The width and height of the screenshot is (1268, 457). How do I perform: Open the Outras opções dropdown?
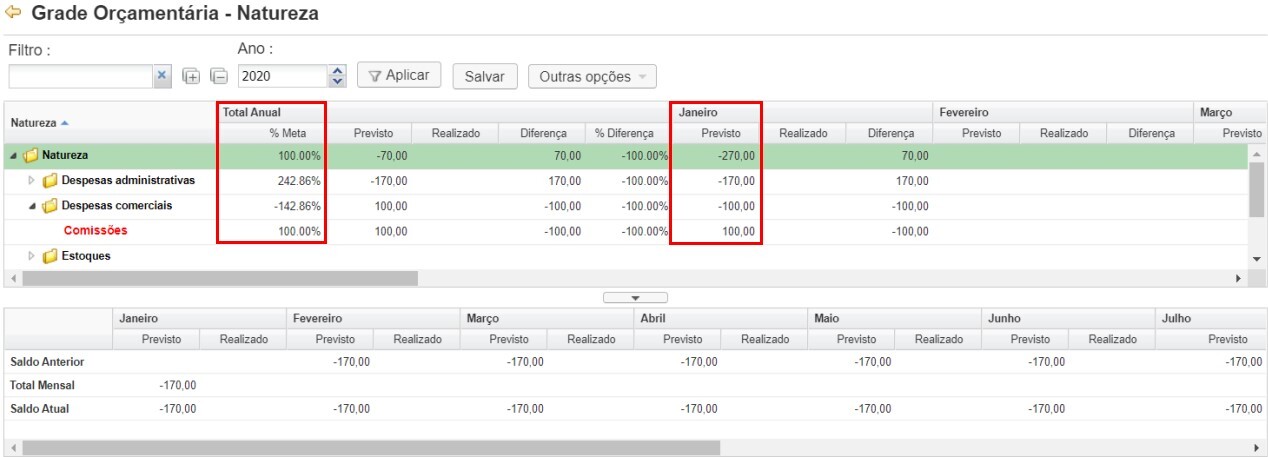click(x=592, y=76)
